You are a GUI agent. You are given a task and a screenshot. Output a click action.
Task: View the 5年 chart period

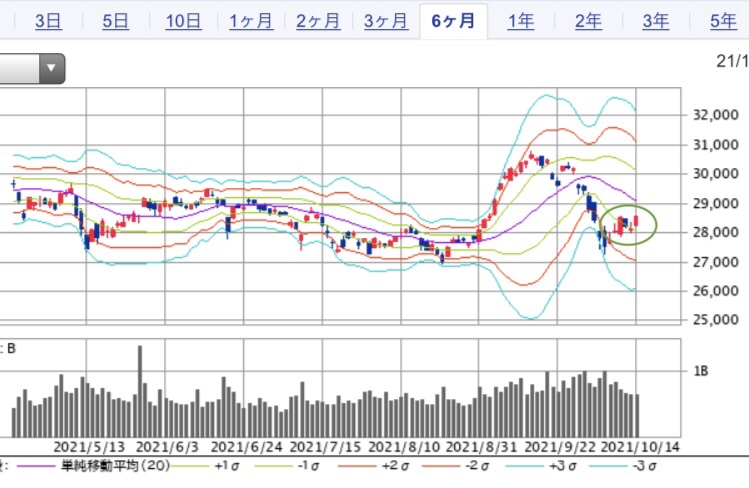coord(722,21)
